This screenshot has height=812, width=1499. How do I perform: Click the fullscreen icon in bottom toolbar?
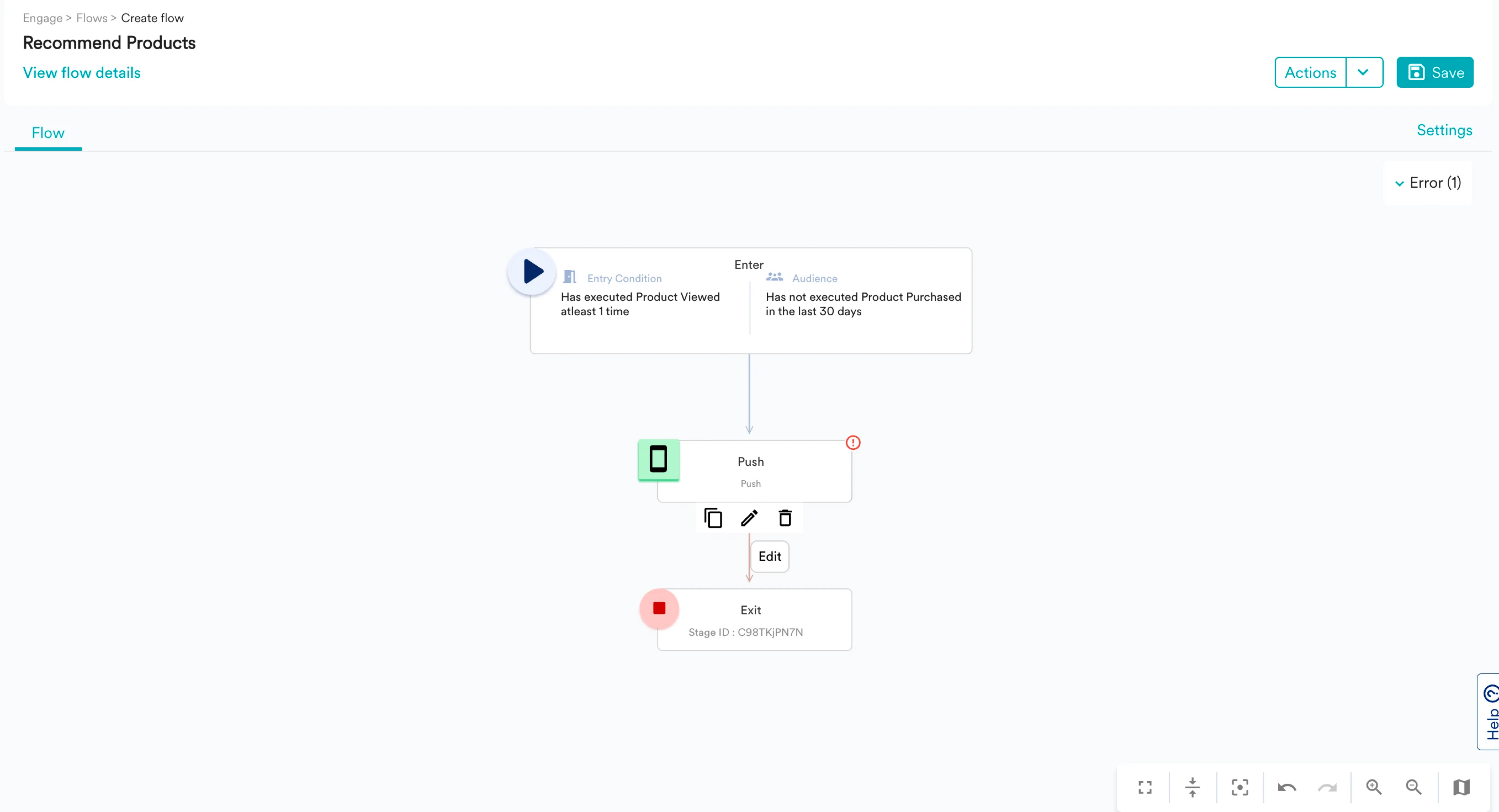pyautogui.click(x=1145, y=787)
